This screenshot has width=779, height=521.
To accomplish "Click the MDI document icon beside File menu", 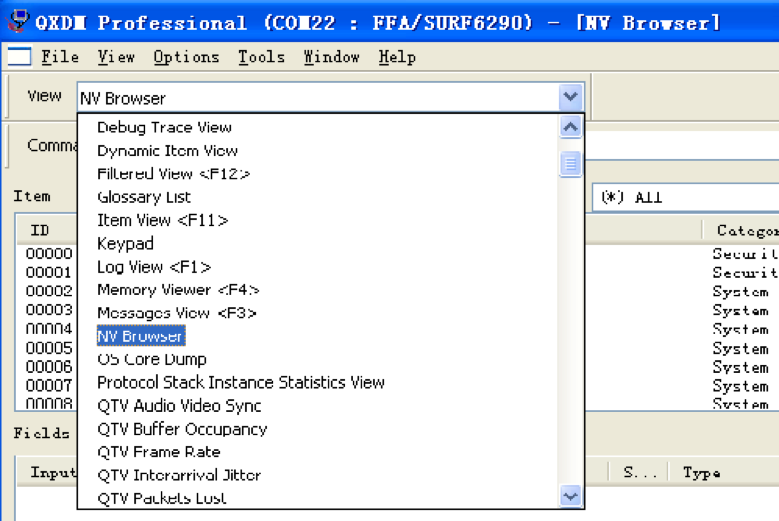I will [x=19, y=56].
